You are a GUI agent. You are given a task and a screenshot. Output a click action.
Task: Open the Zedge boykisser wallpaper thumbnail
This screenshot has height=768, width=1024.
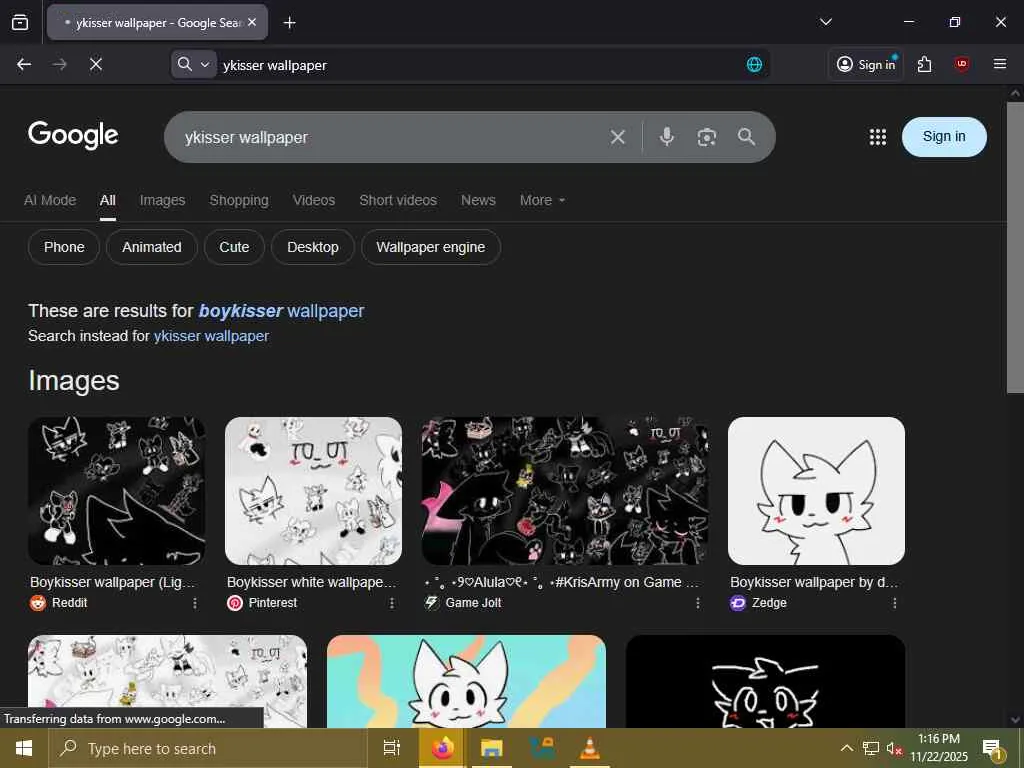[x=816, y=491]
